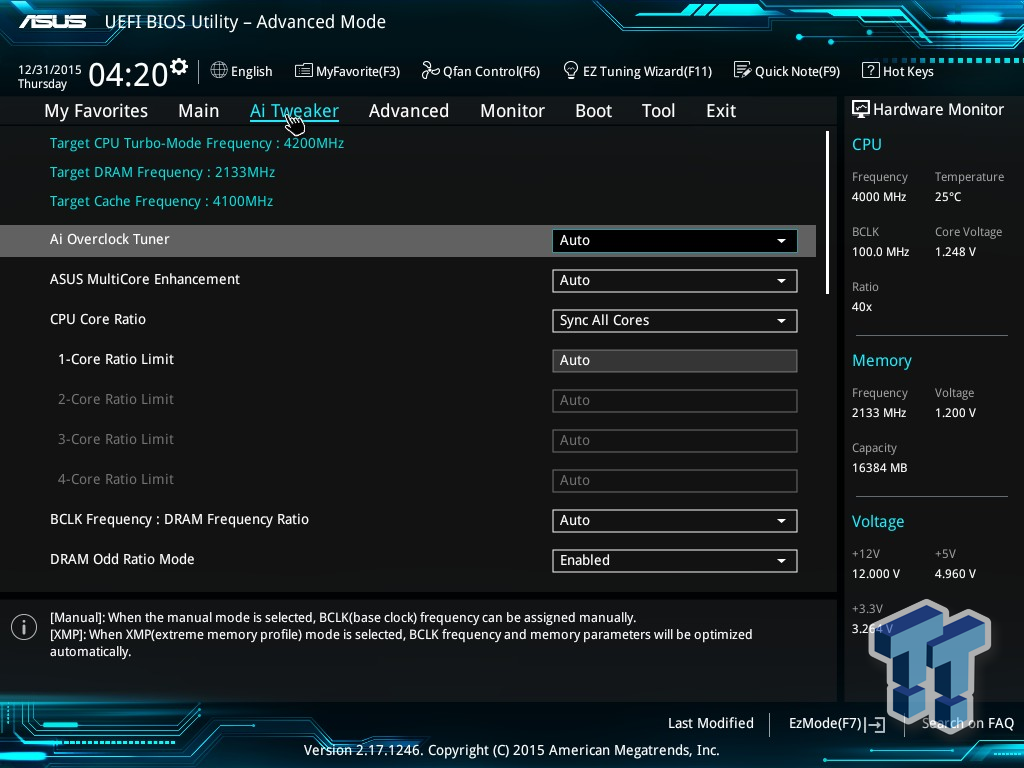This screenshot has height=768, width=1024.
Task: Switch to the Main tab
Action: coord(199,111)
